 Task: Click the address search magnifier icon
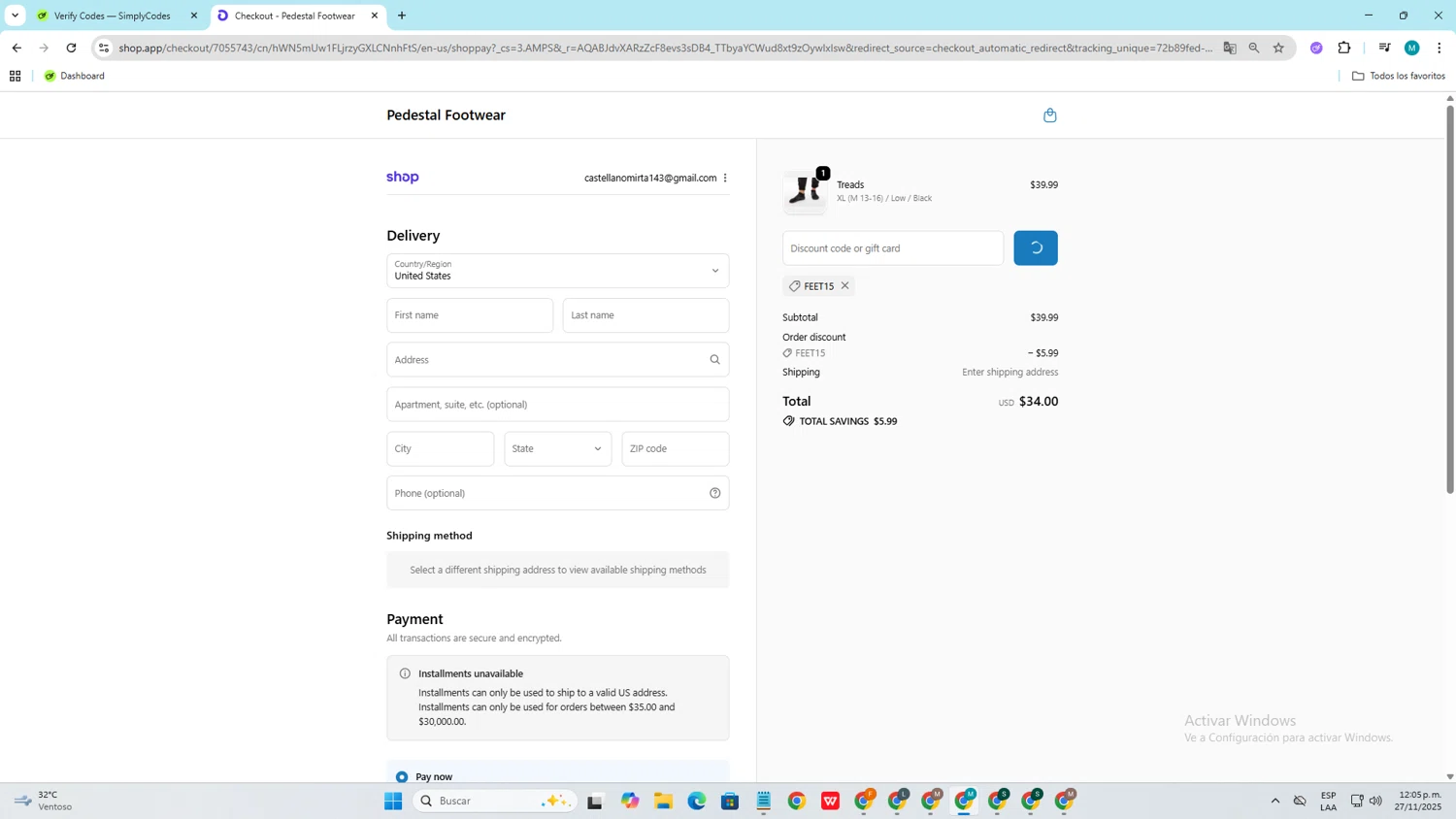pyautogui.click(x=714, y=360)
